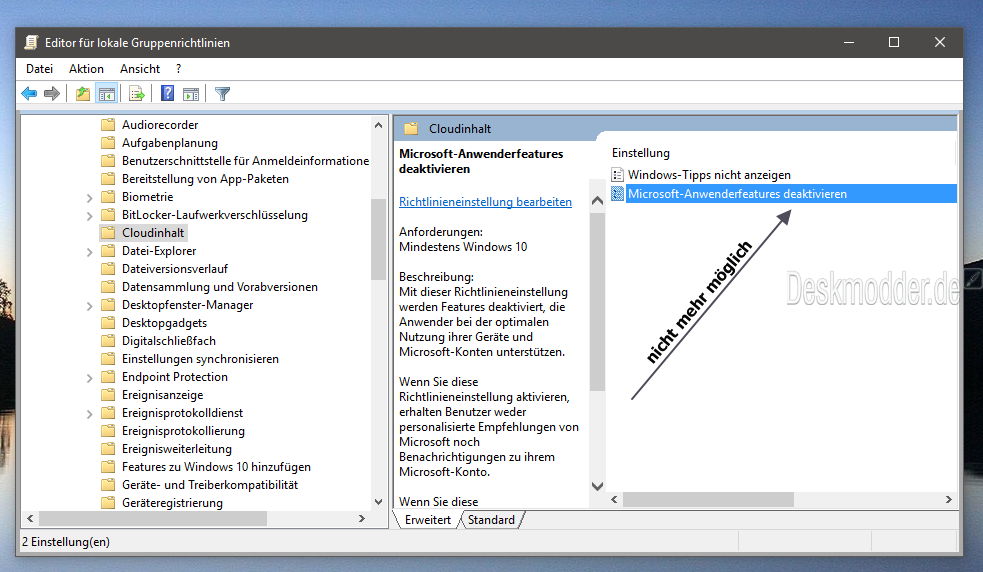
Task: Click description pane scroll up arrow
Action: 597,201
